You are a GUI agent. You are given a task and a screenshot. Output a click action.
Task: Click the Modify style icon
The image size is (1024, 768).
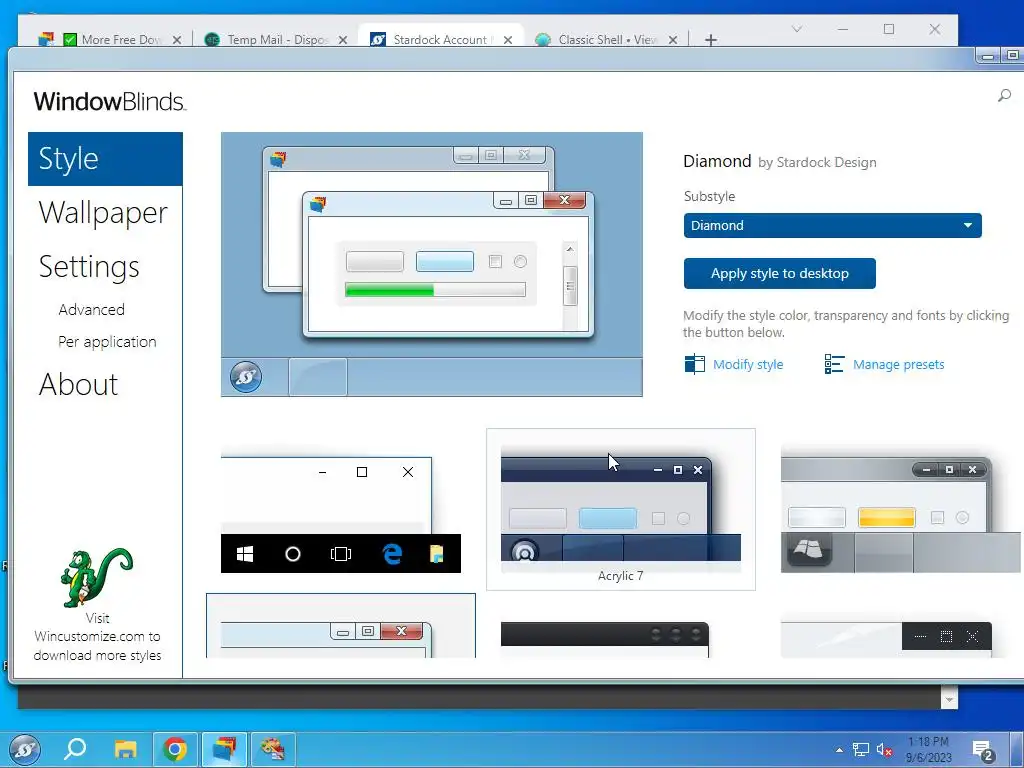694,364
